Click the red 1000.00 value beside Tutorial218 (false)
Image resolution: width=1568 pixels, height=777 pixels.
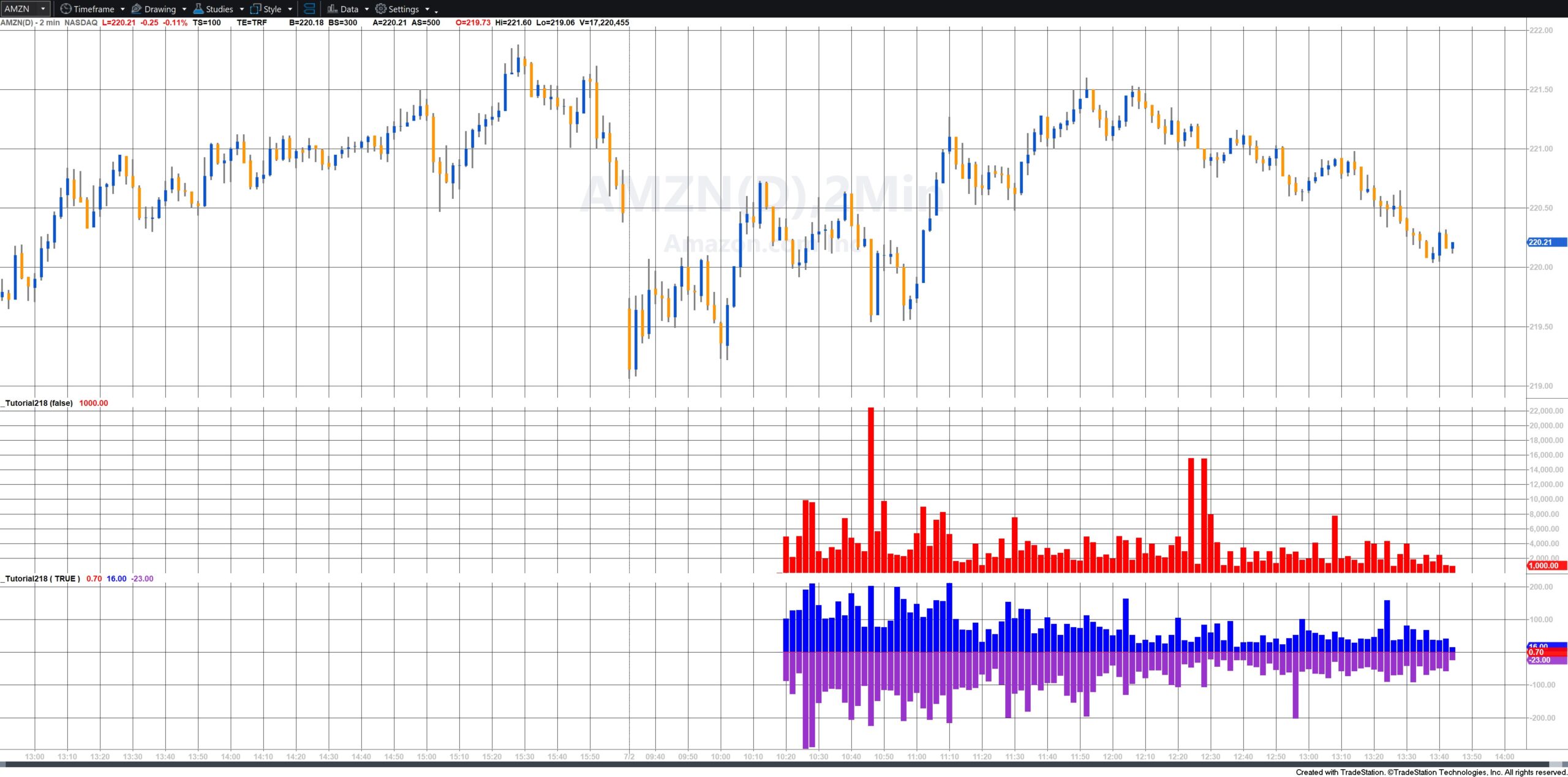tap(94, 403)
